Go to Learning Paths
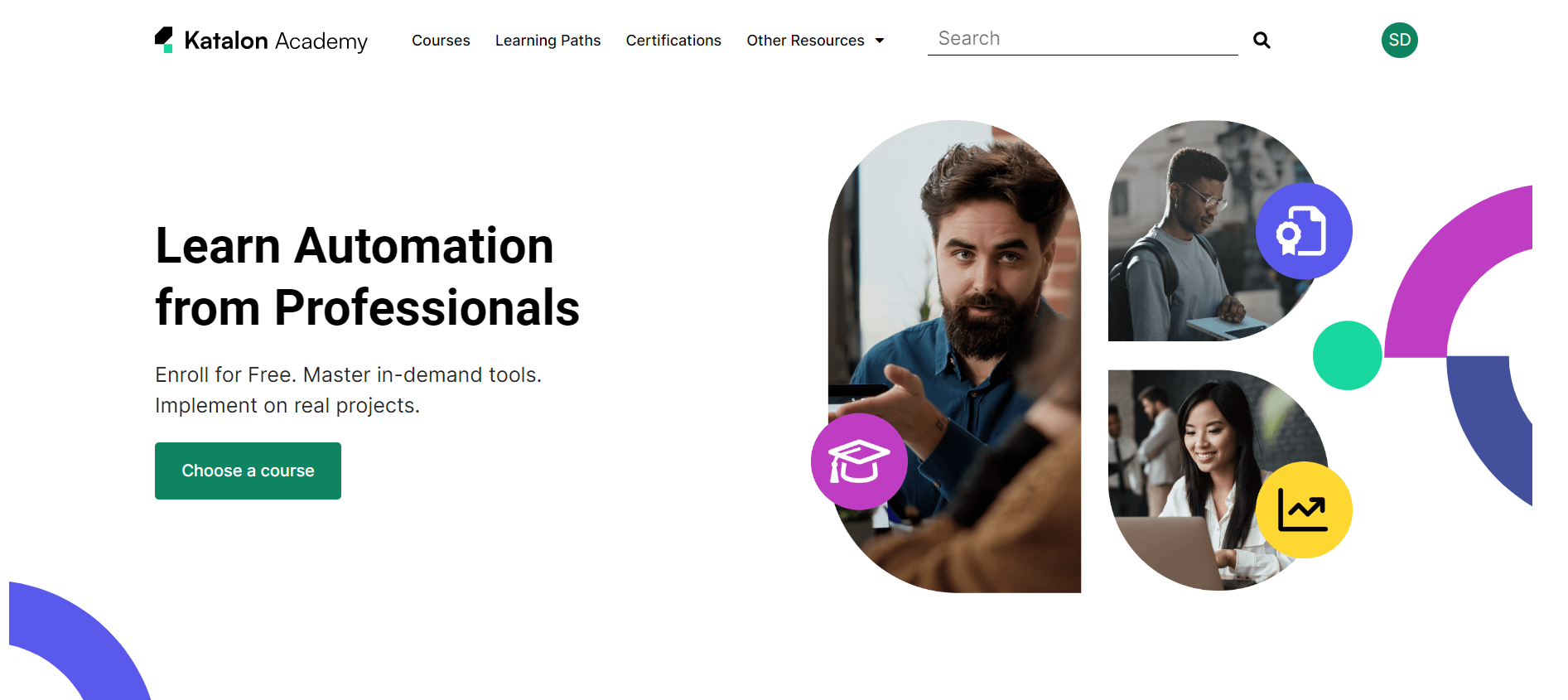Image resolution: width=1568 pixels, height=700 pixels. click(x=548, y=40)
